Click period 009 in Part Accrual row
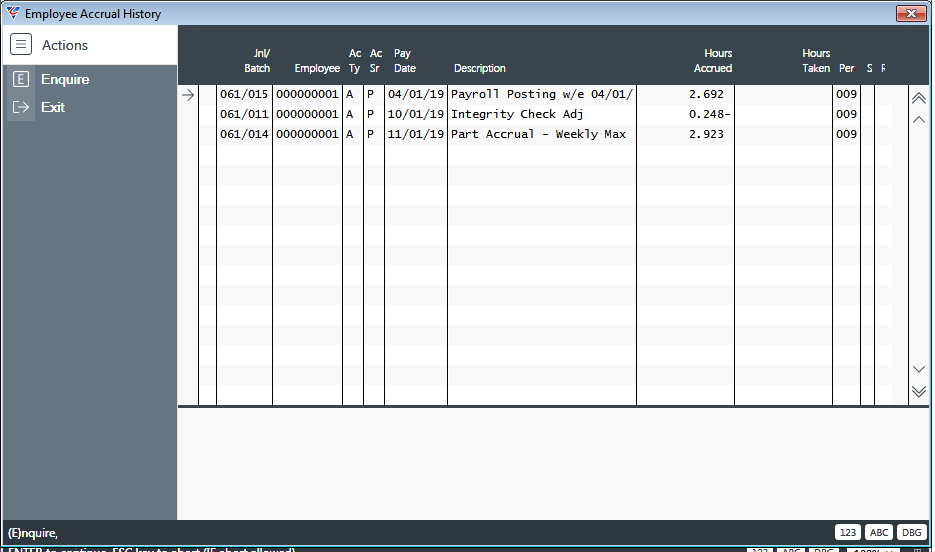Screen dimensions: 935x552 [x=846, y=134]
